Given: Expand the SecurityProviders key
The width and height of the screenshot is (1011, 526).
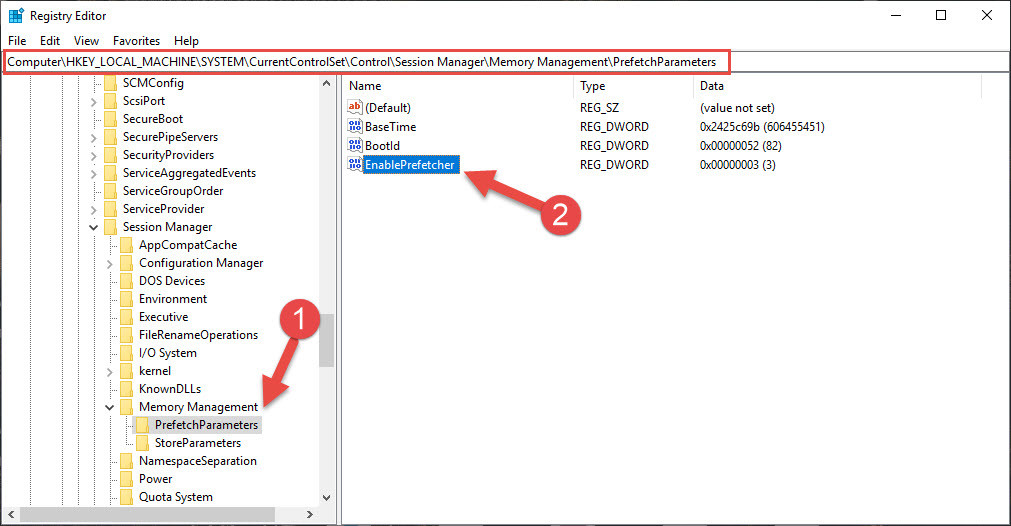Looking at the screenshot, I should pos(93,155).
